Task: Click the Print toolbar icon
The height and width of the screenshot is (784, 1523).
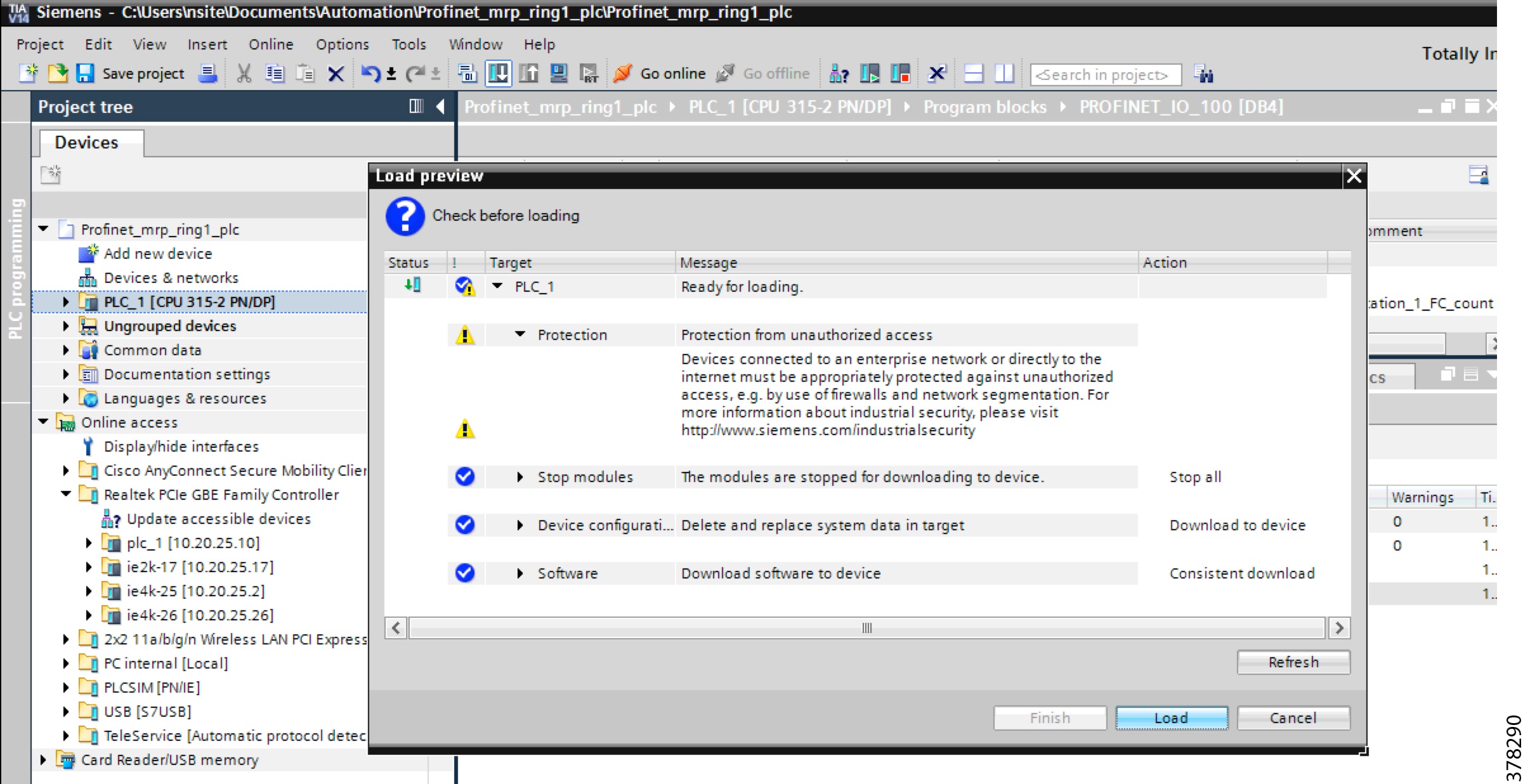Action: coord(207,74)
